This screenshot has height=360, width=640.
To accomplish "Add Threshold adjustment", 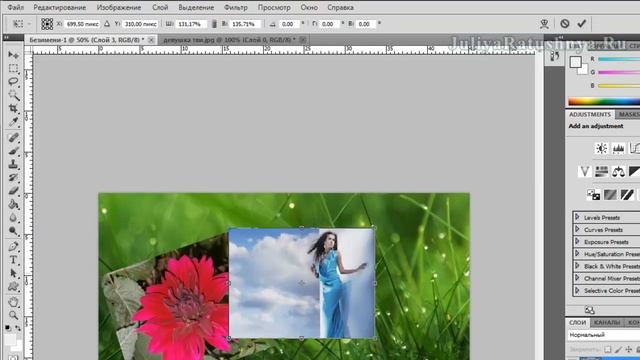I will coord(627,195).
